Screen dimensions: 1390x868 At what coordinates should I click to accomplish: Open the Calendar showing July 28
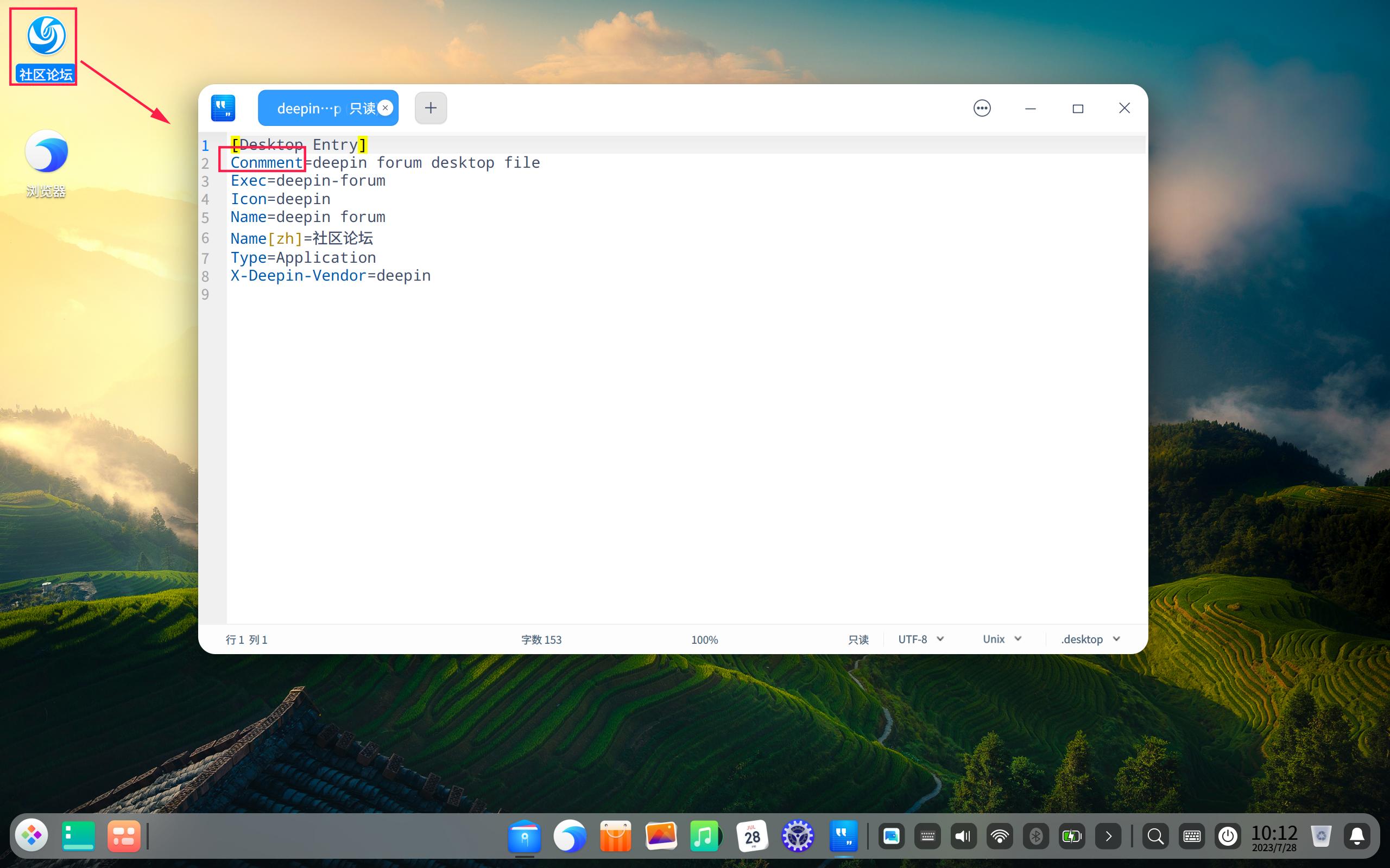[752, 836]
